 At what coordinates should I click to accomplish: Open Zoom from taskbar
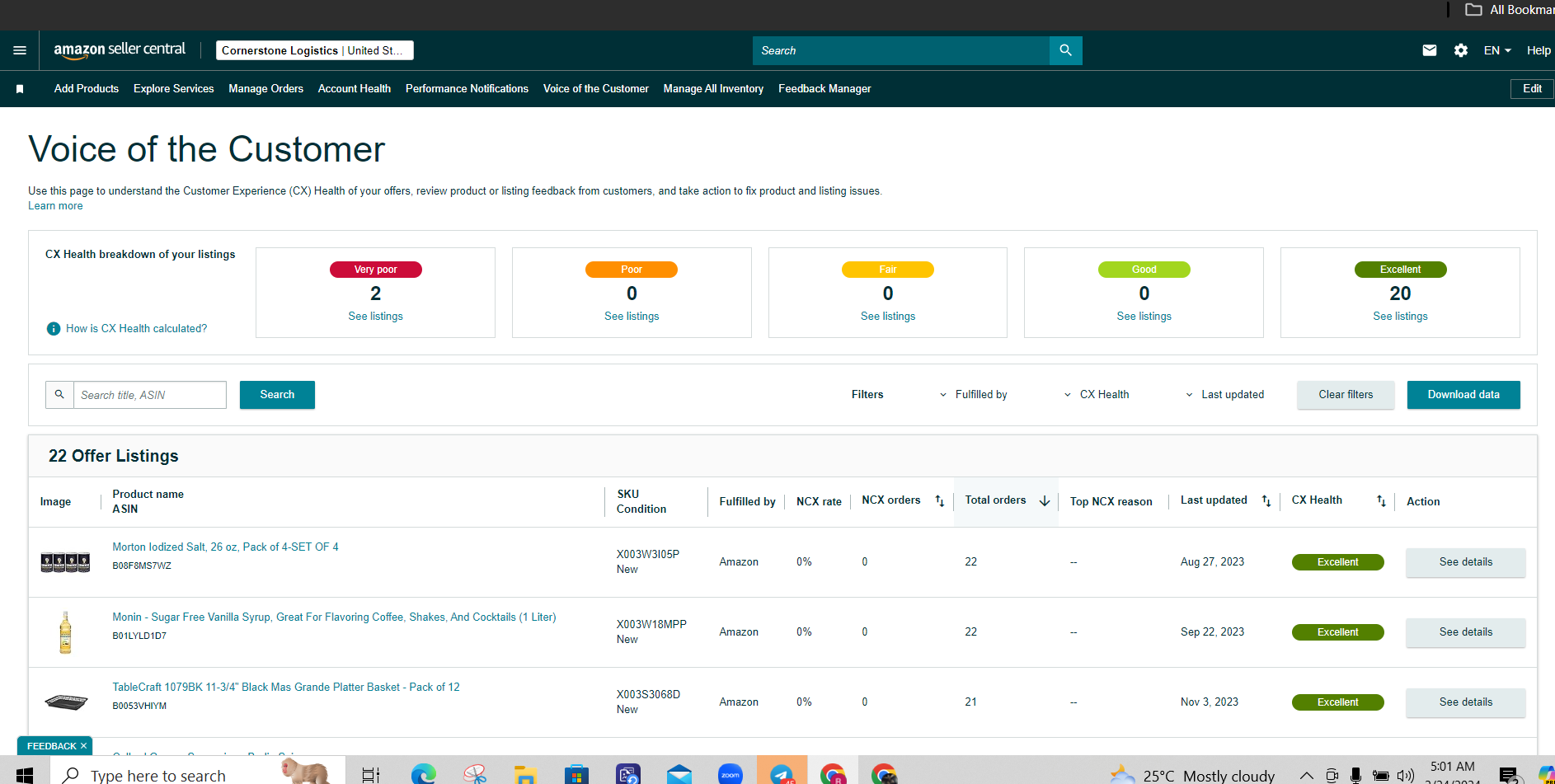(x=731, y=775)
